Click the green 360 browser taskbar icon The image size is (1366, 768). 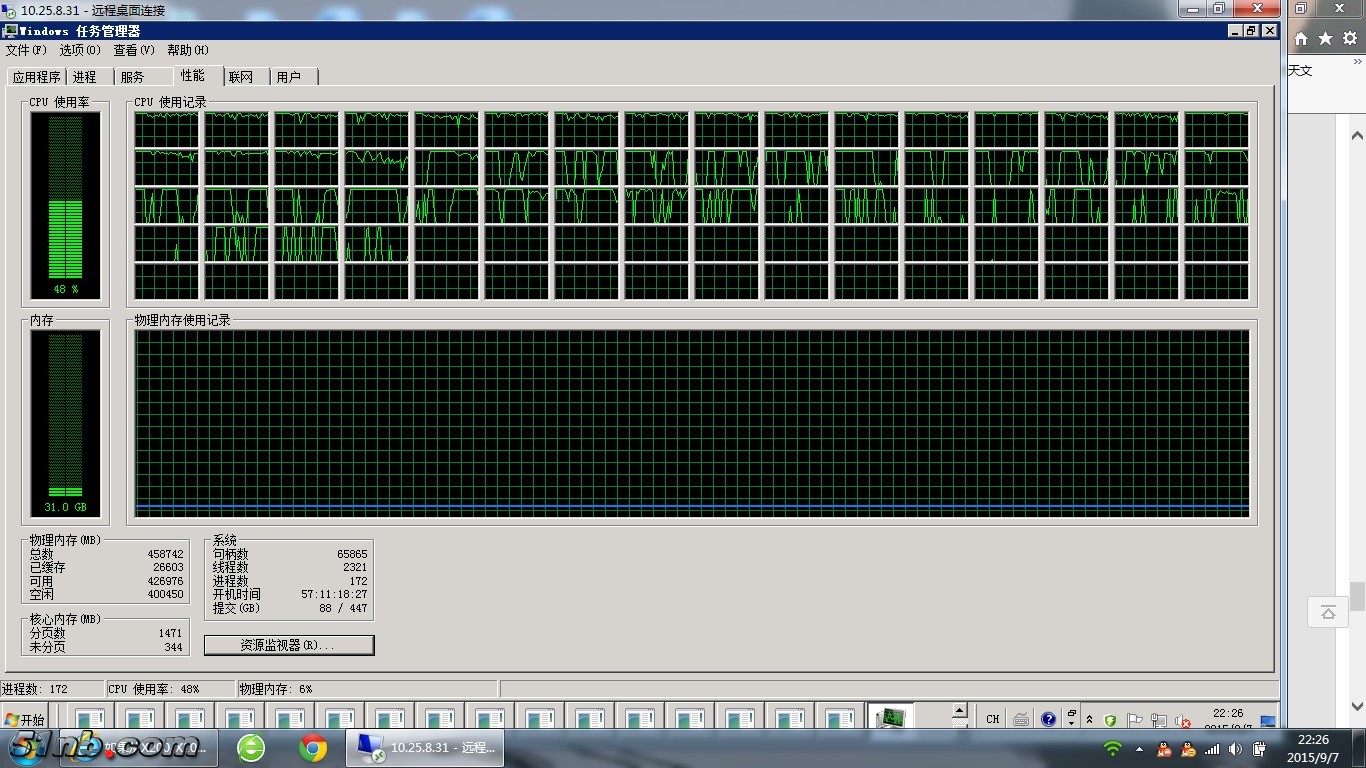click(251, 748)
